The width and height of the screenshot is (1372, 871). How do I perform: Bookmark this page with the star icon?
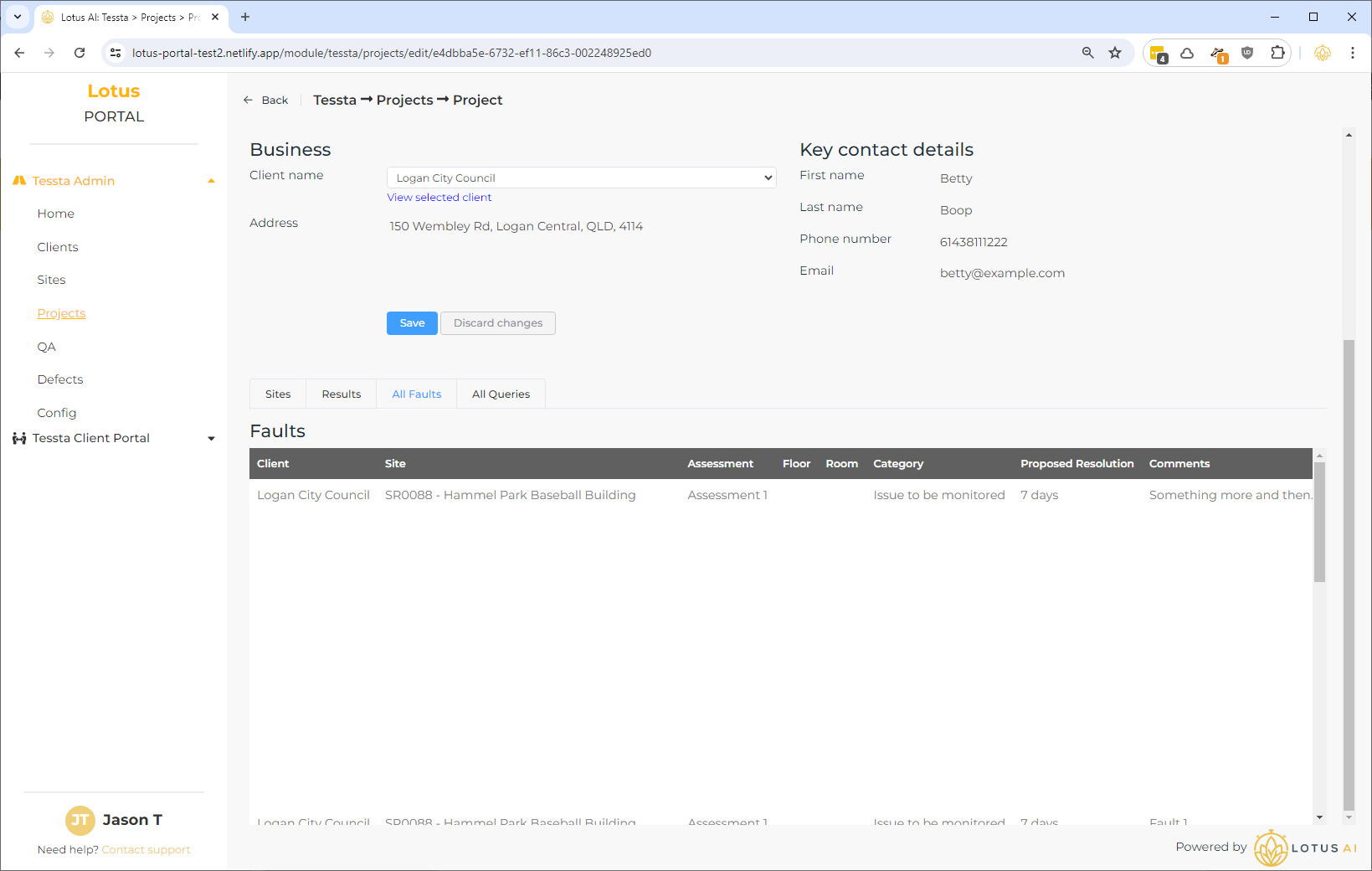[1115, 53]
